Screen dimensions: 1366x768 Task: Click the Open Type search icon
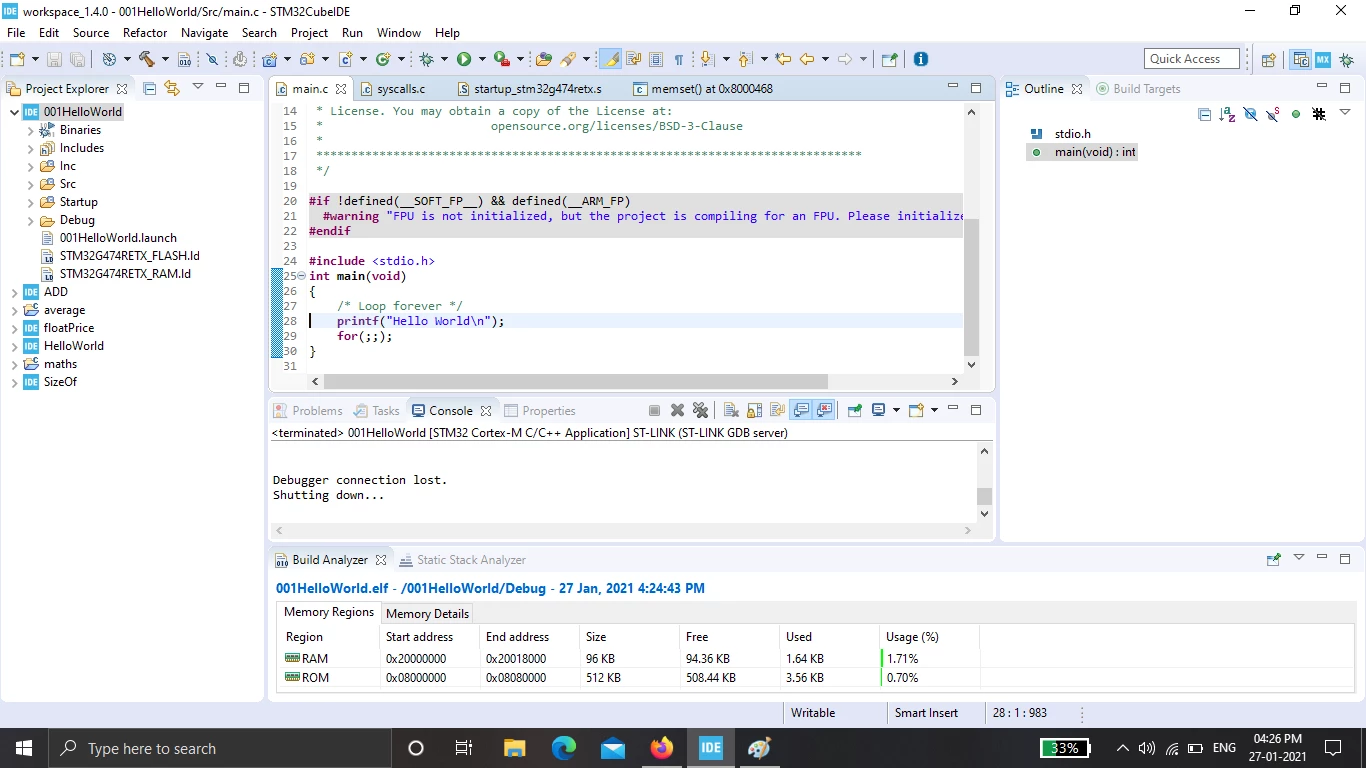[x=544, y=59]
